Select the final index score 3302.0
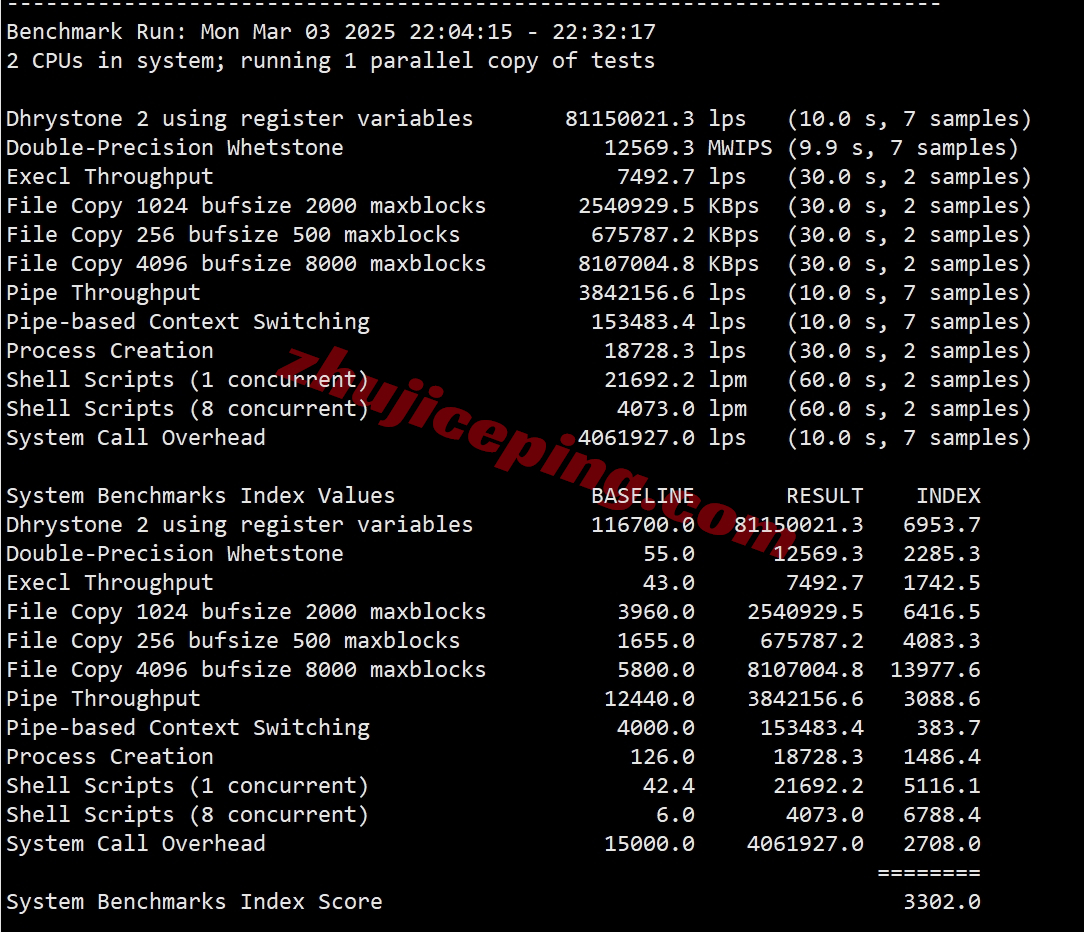Image resolution: width=1084 pixels, height=932 pixels. (x=942, y=903)
